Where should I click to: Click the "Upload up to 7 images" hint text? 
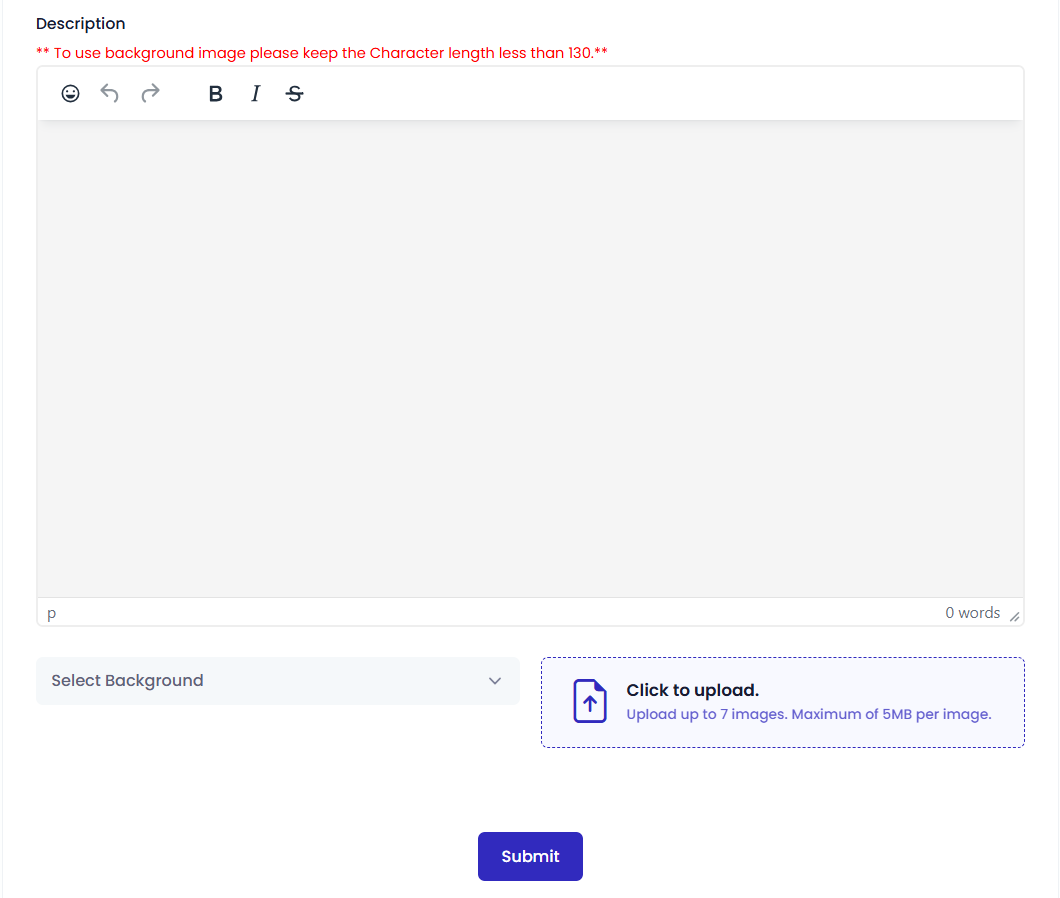click(808, 714)
